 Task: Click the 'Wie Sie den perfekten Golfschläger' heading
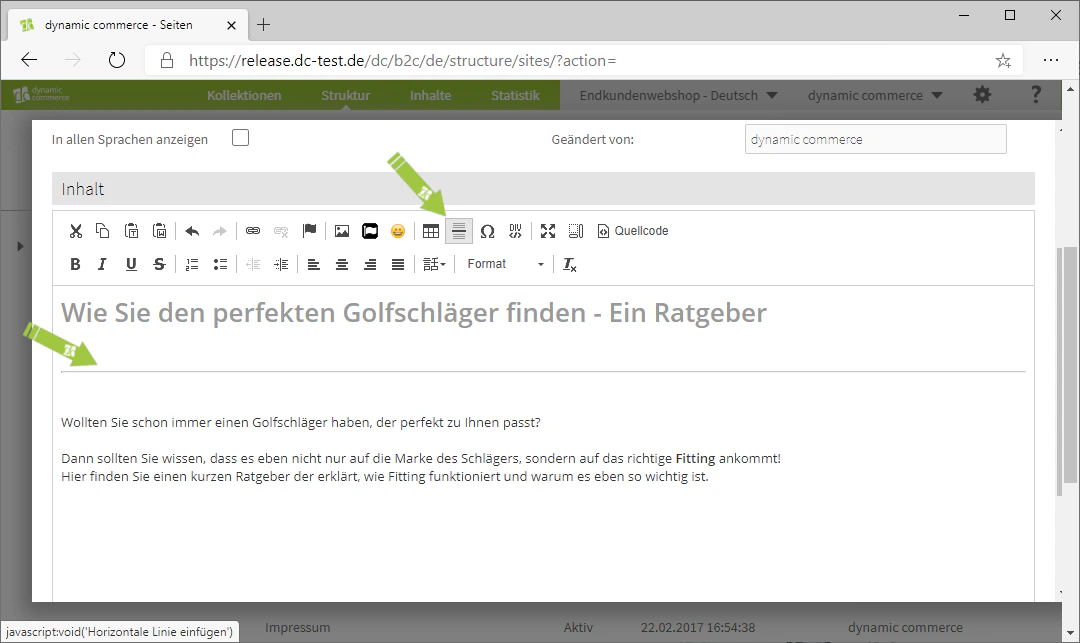tap(413, 313)
